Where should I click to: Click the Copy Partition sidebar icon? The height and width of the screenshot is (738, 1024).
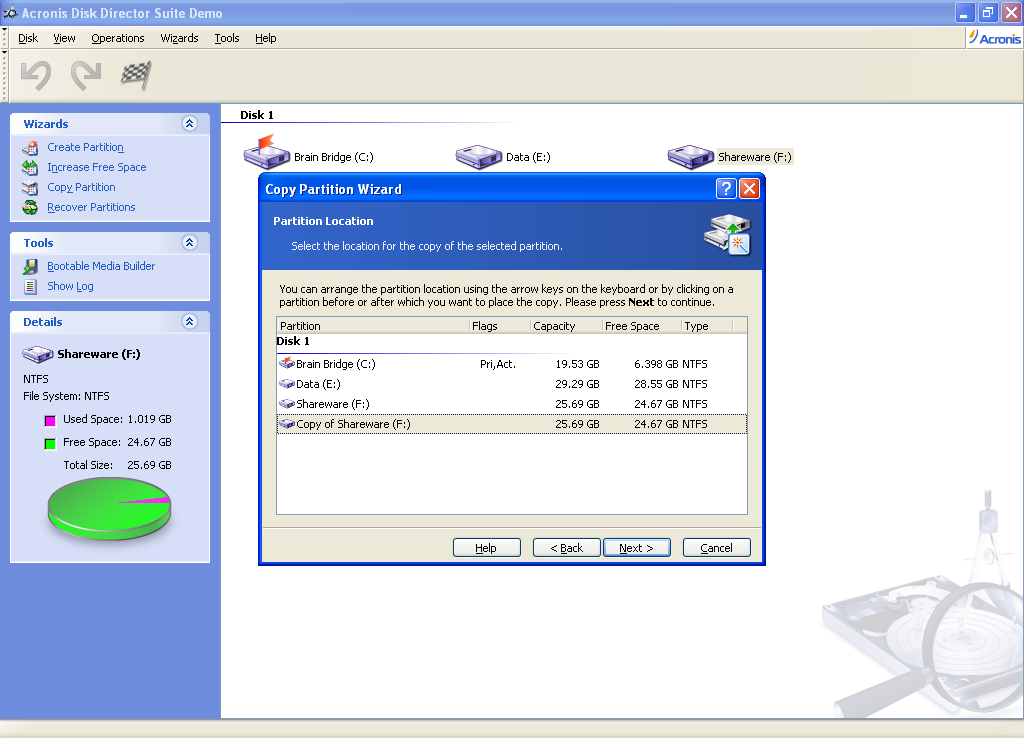[30, 188]
